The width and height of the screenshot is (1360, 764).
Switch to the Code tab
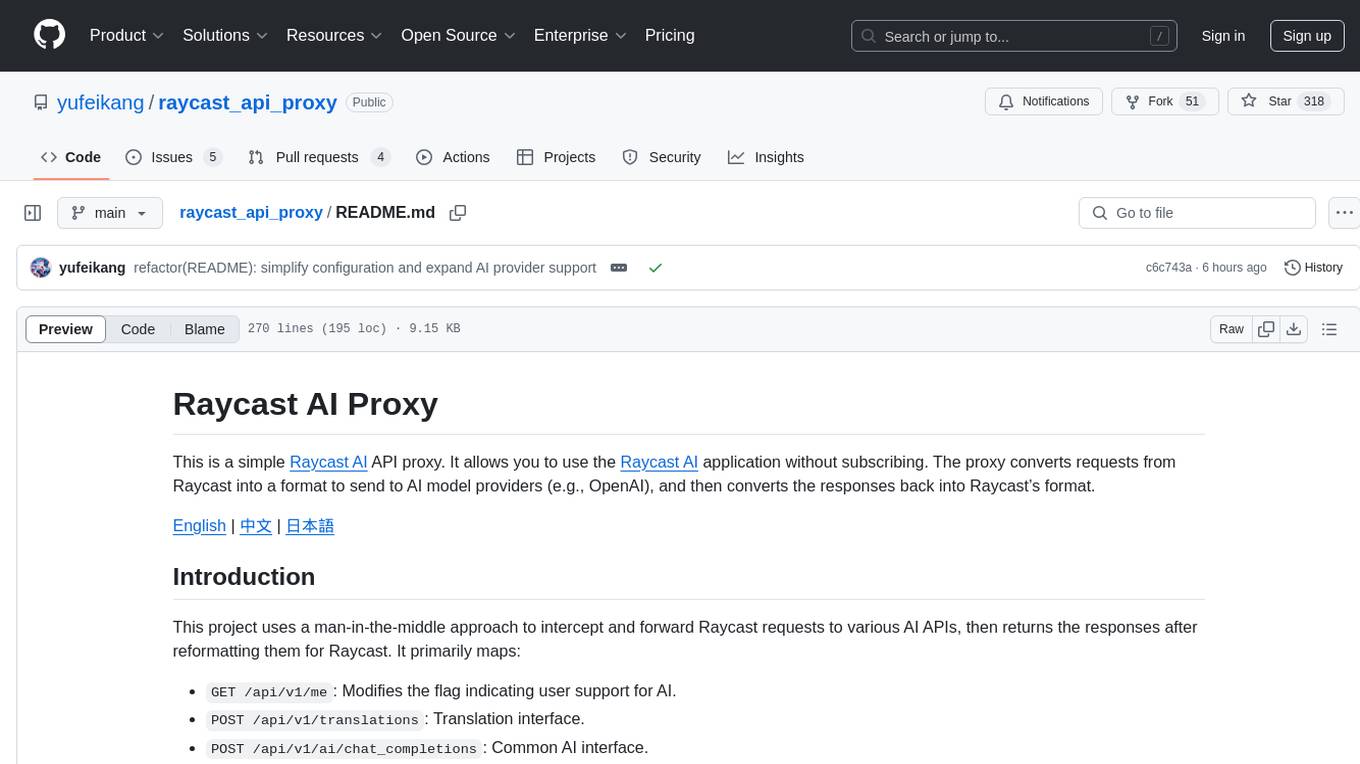(71, 157)
